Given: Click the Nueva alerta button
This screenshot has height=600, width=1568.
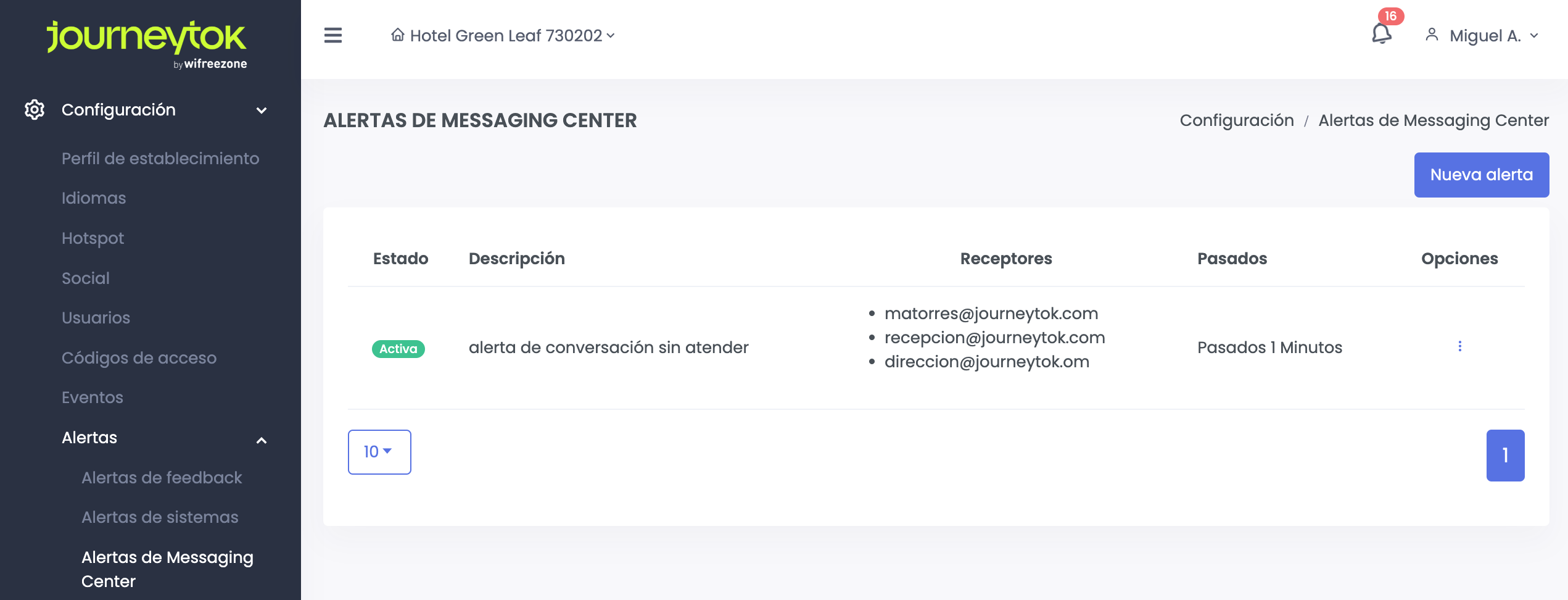Looking at the screenshot, I should [x=1481, y=175].
